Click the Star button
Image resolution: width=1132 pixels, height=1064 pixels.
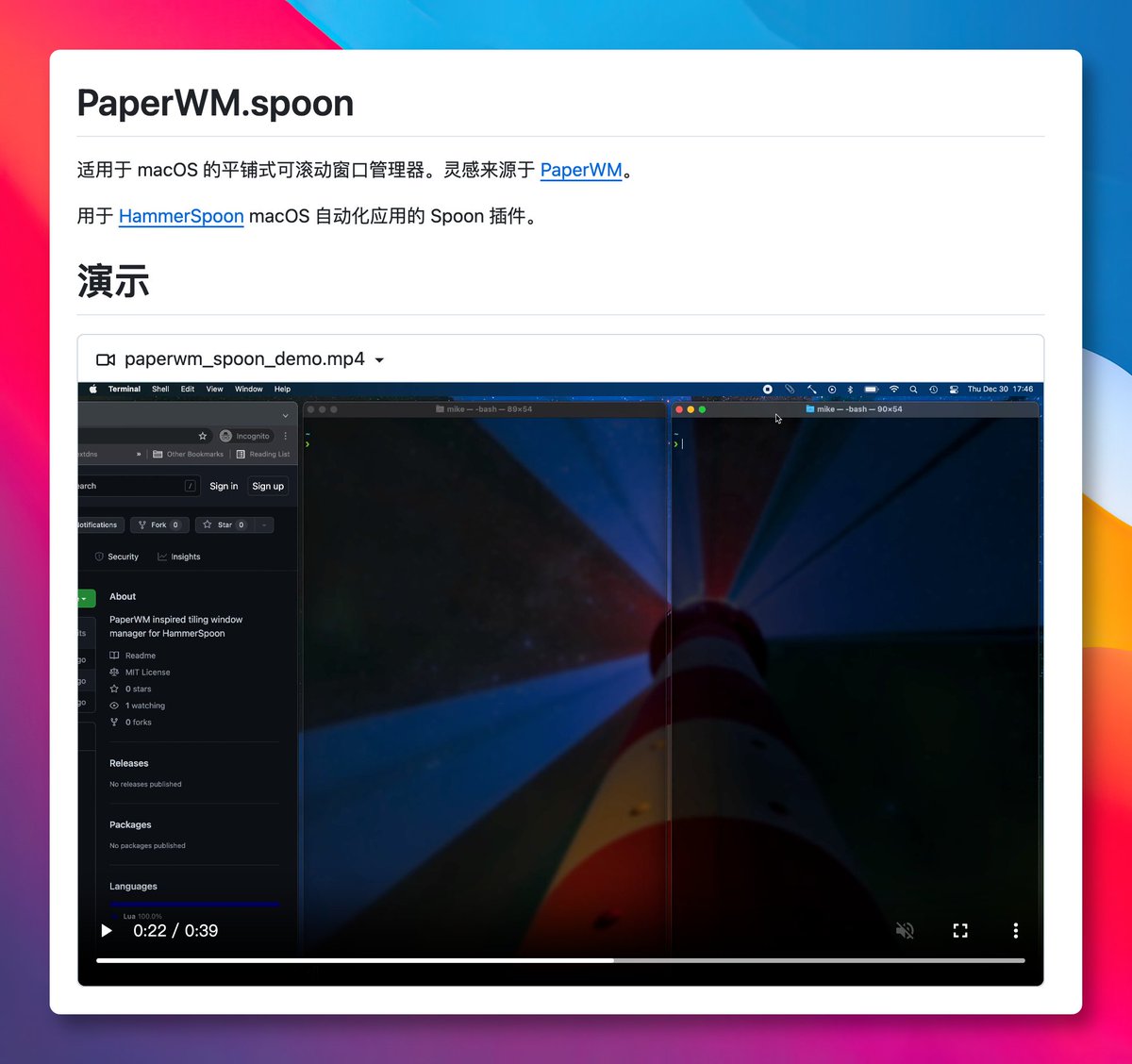225,524
